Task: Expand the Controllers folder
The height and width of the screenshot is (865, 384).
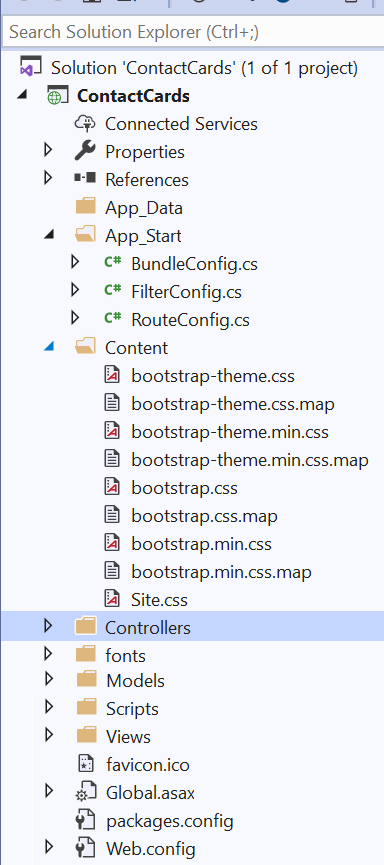Action: click(49, 627)
